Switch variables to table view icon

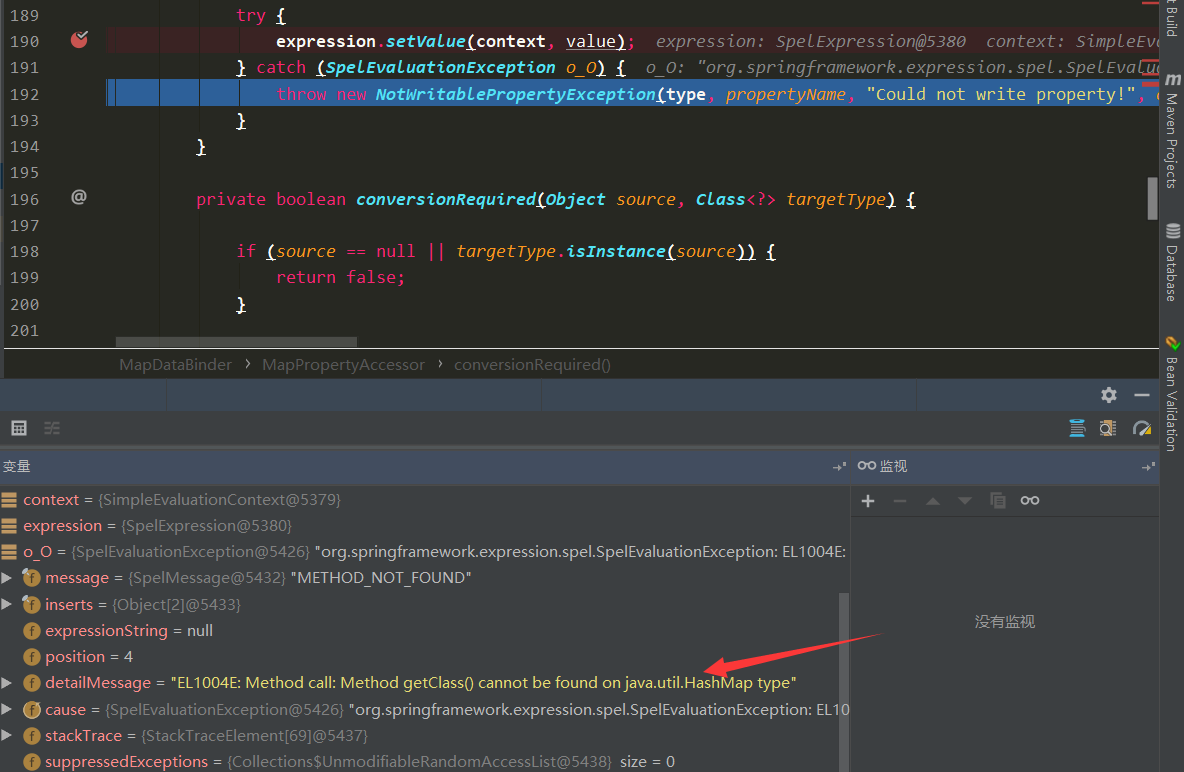coord(19,428)
